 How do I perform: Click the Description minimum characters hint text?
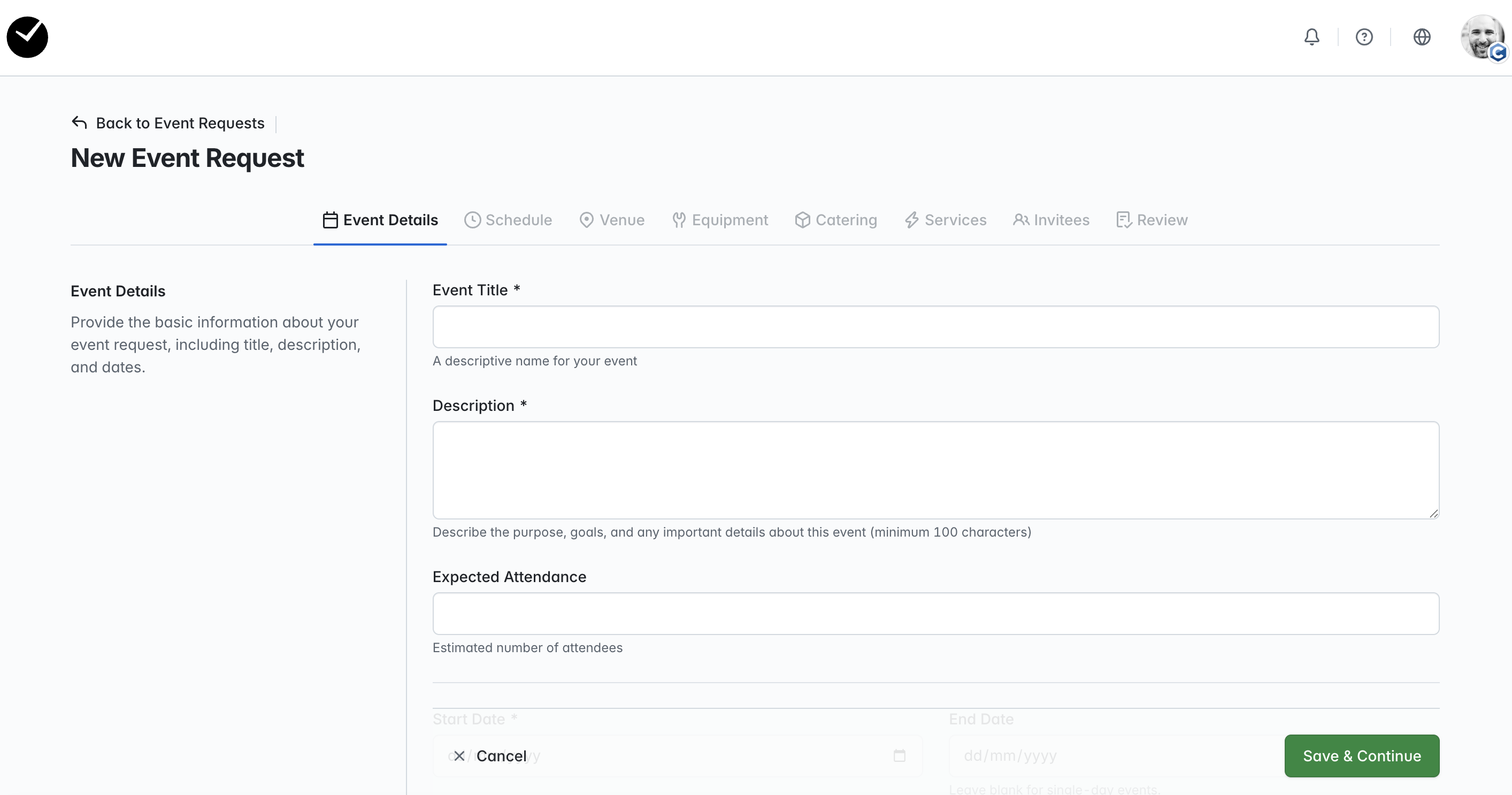click(732, 532)
